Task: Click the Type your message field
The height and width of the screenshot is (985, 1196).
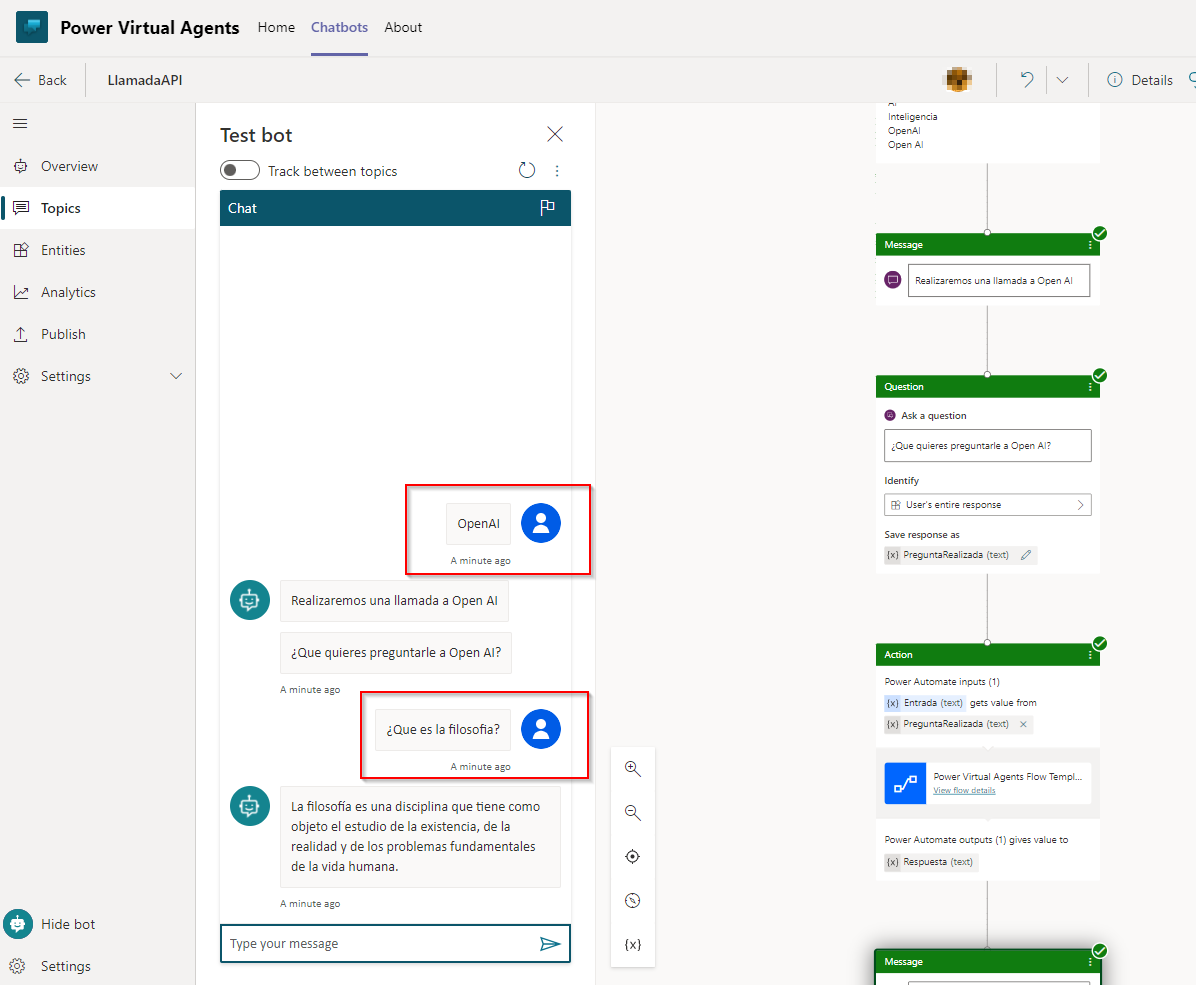Action: pos(380,944)
